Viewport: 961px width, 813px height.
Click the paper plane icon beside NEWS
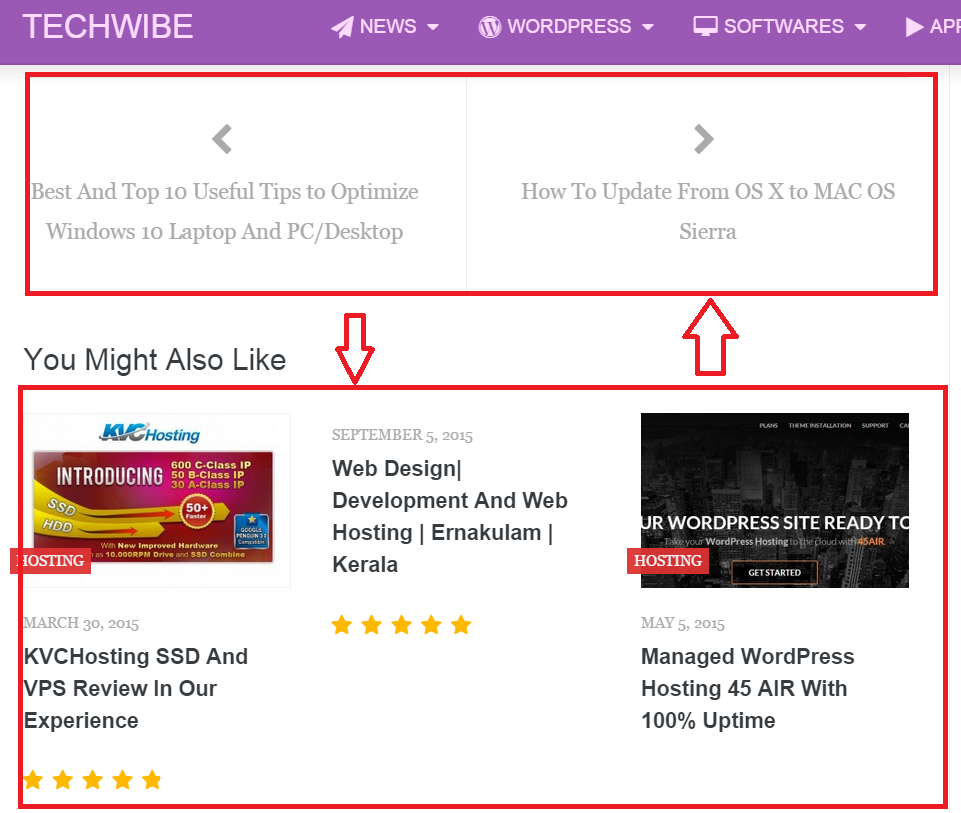point(342,27)
